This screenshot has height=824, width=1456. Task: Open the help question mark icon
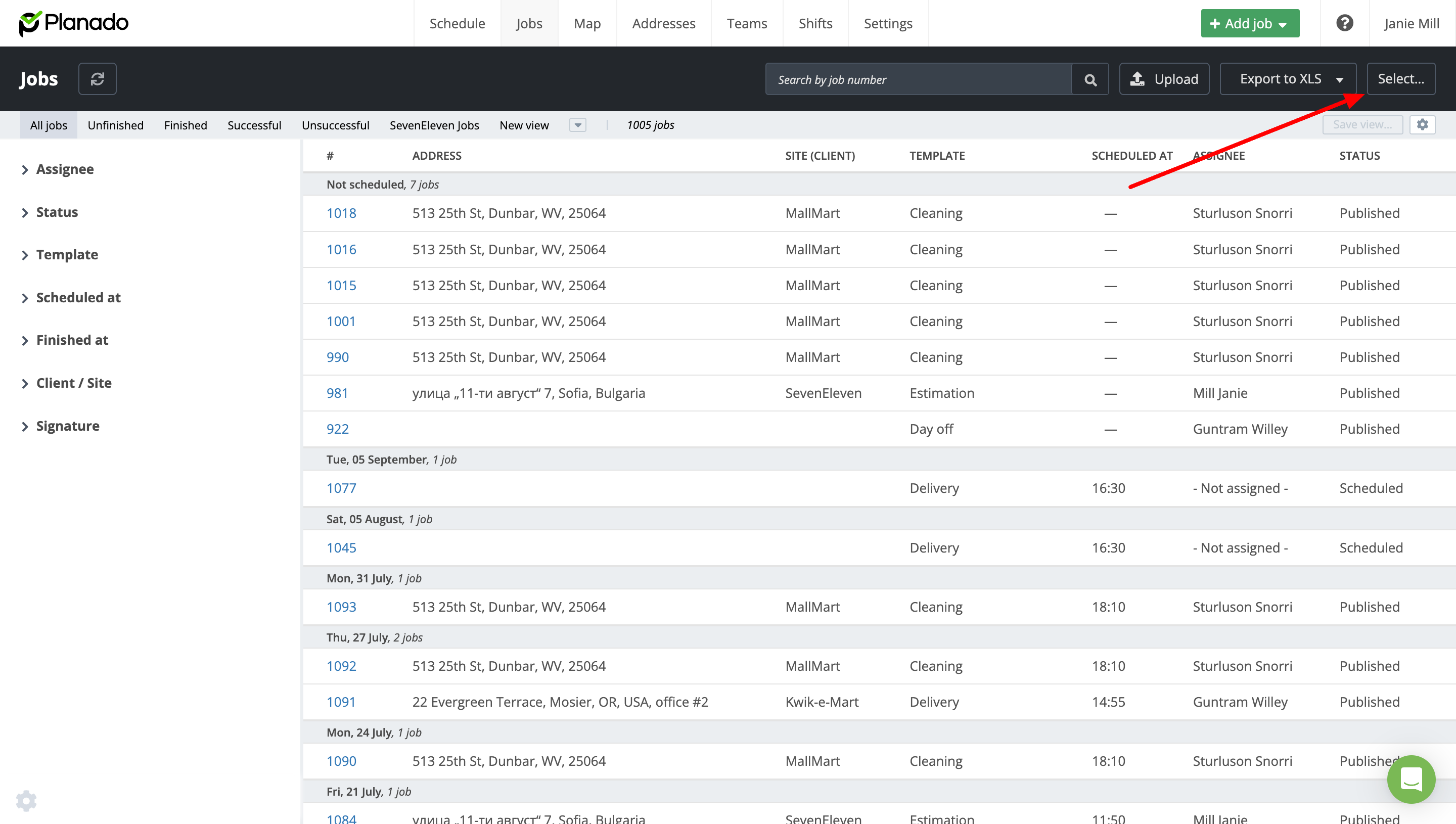(1344, 23)
